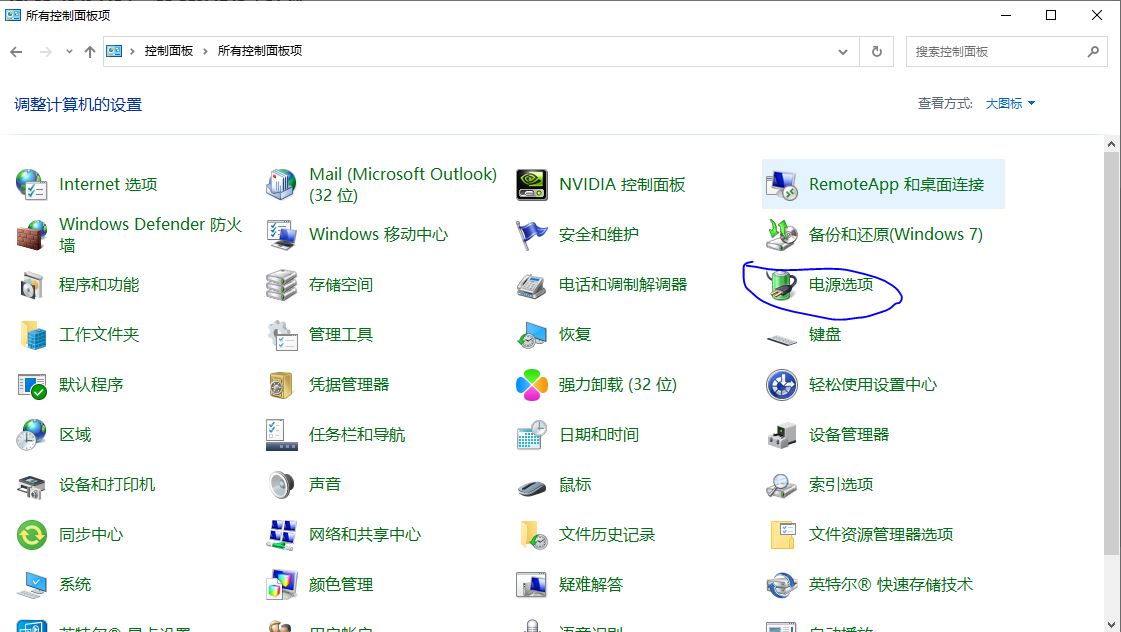Open Mail (Microsoft Outlook) (32 位)
The width and height of the screenshot is (1121, 632).
pyautogui.click(x=403, y=184)
